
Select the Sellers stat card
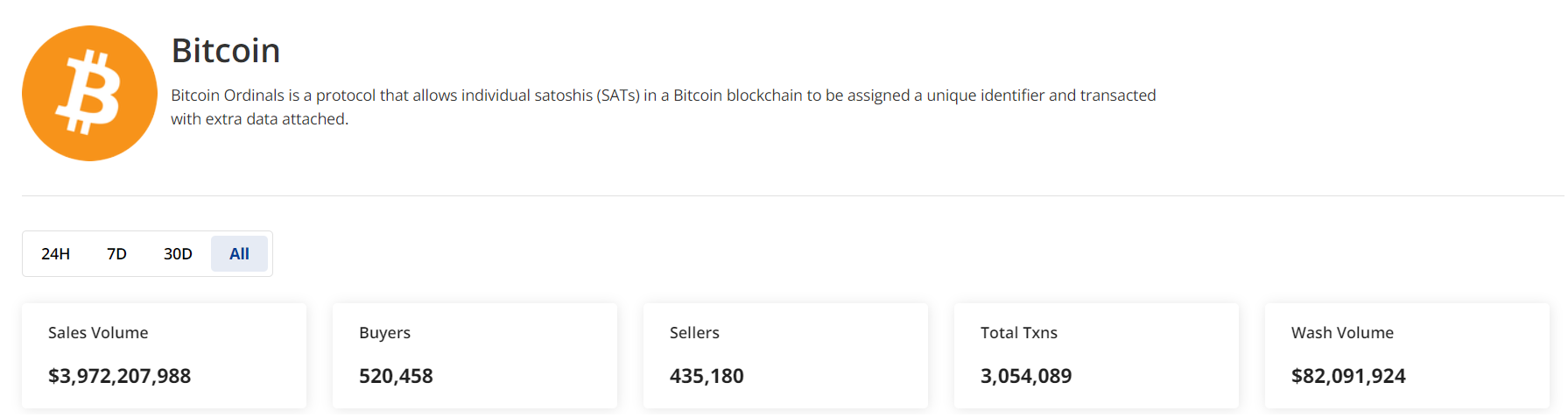coord(786,356)
